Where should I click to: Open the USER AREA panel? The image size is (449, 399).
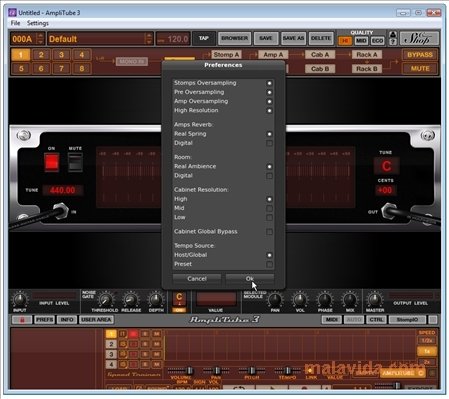point(96,320)
